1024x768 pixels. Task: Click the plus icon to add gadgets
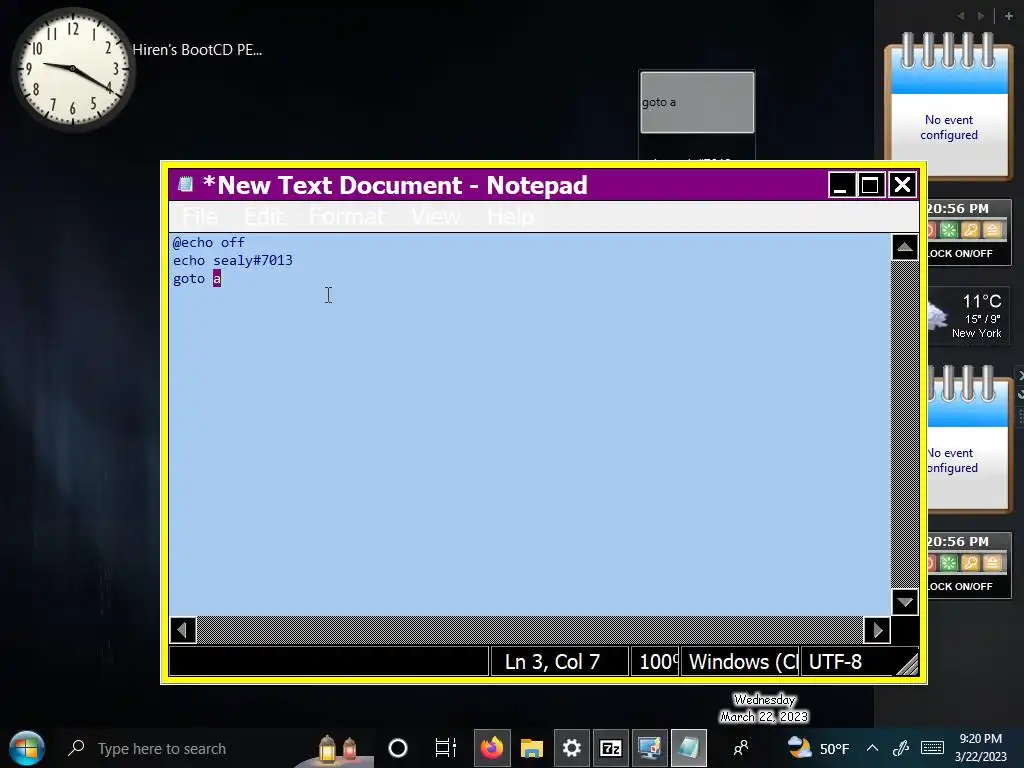1008,16
